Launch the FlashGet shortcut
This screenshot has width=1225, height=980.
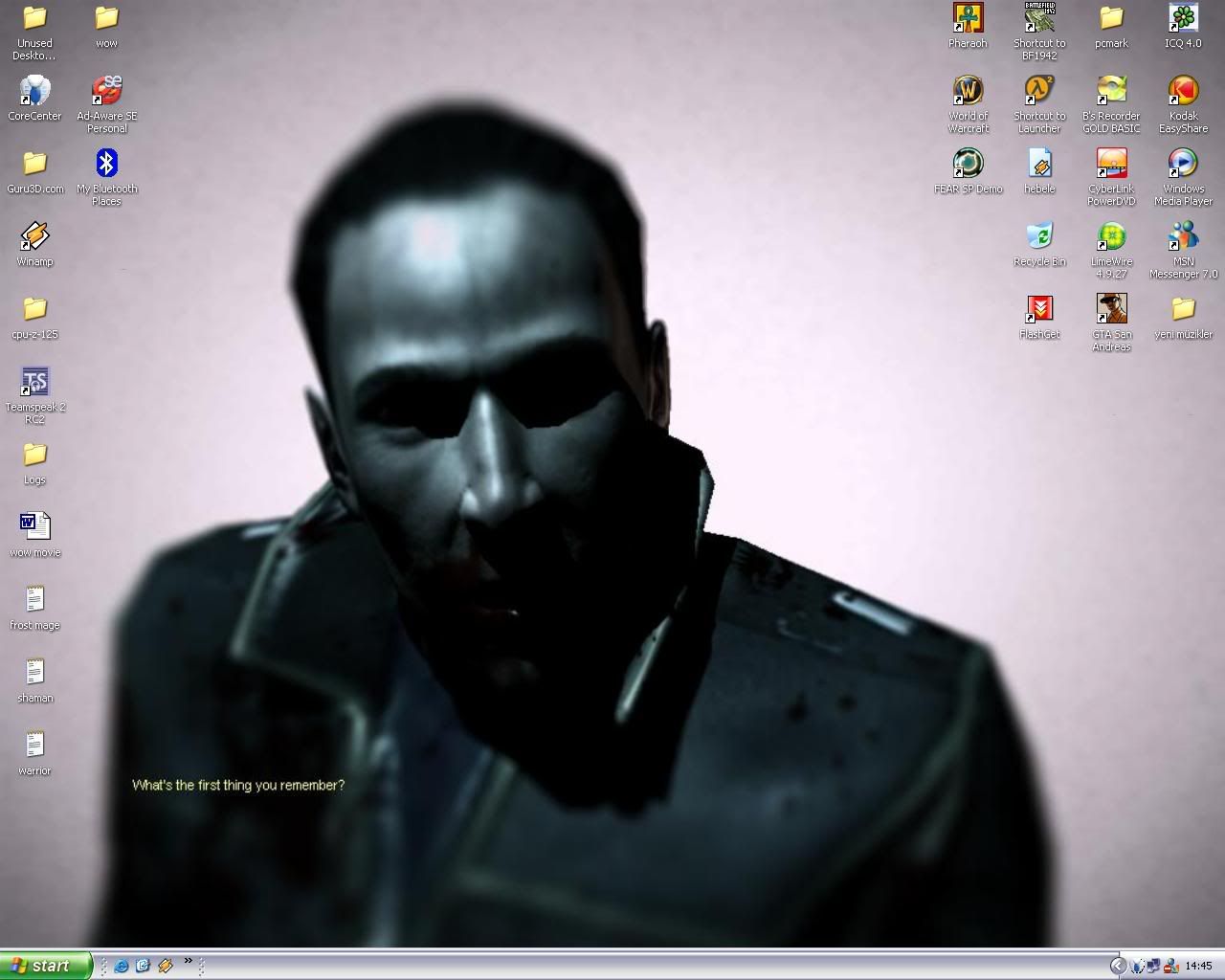[1039, 309]
